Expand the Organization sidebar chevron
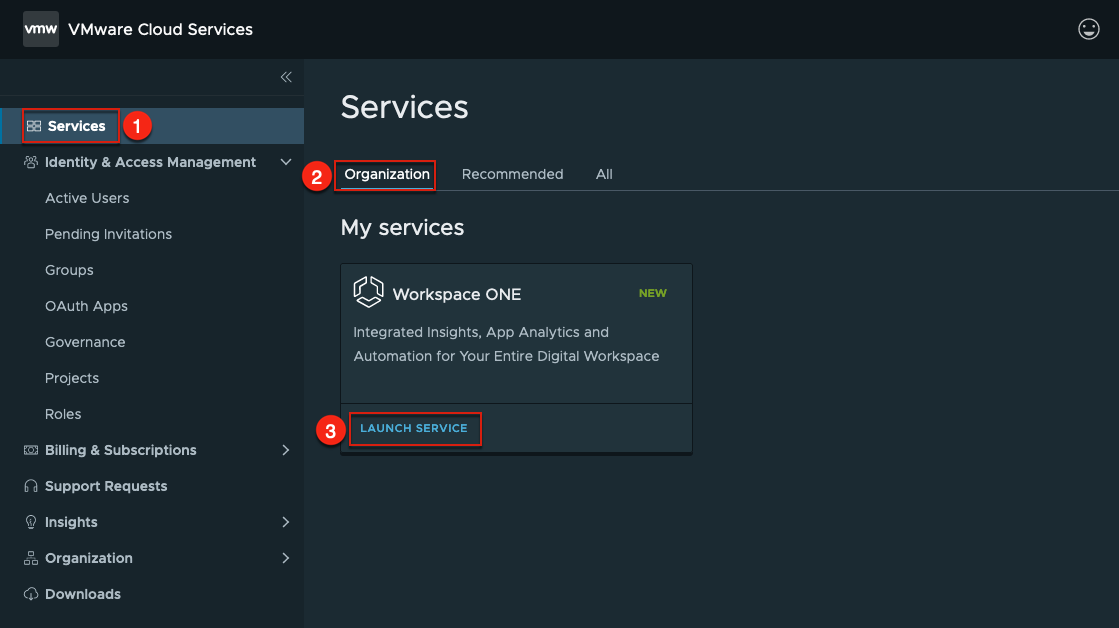The height and width of the screenshot is (628, 1119). (285, 558)
